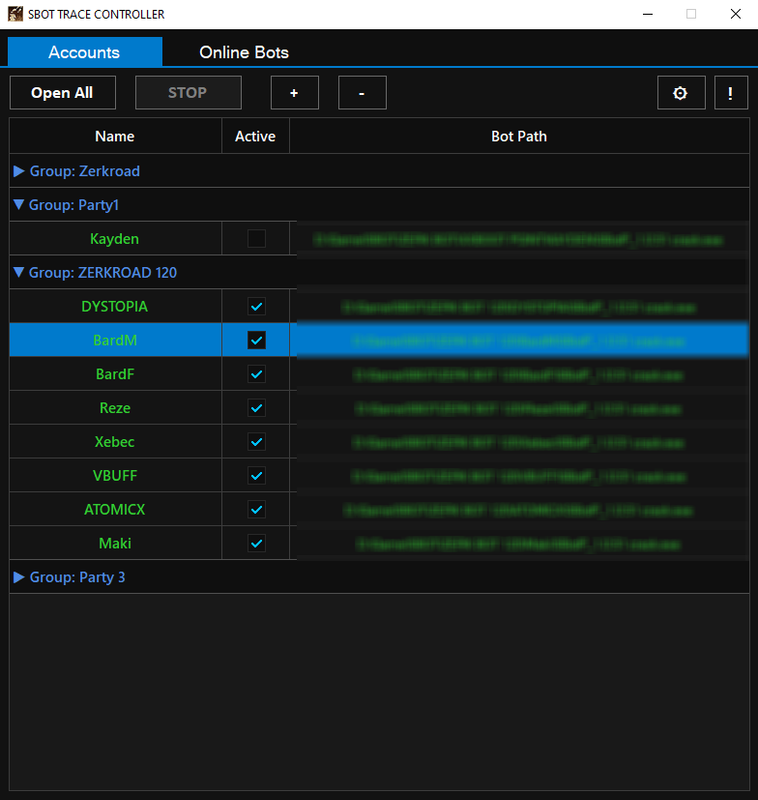Click the plus add account button
758x800 pixels.
click(294, 93)
